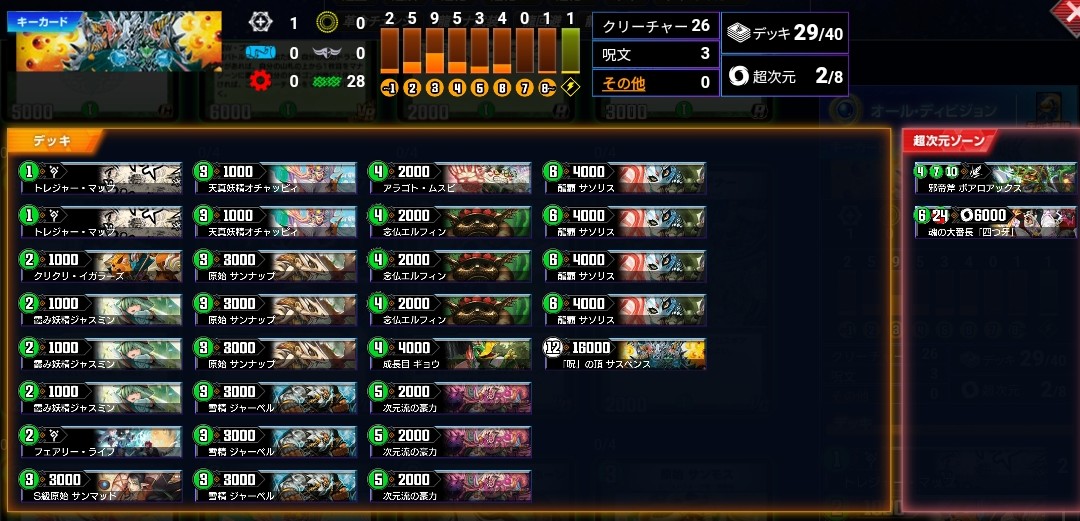Click the blue water civilization icon
Viewport: 1080px width, 521px height.
[261, 52]
